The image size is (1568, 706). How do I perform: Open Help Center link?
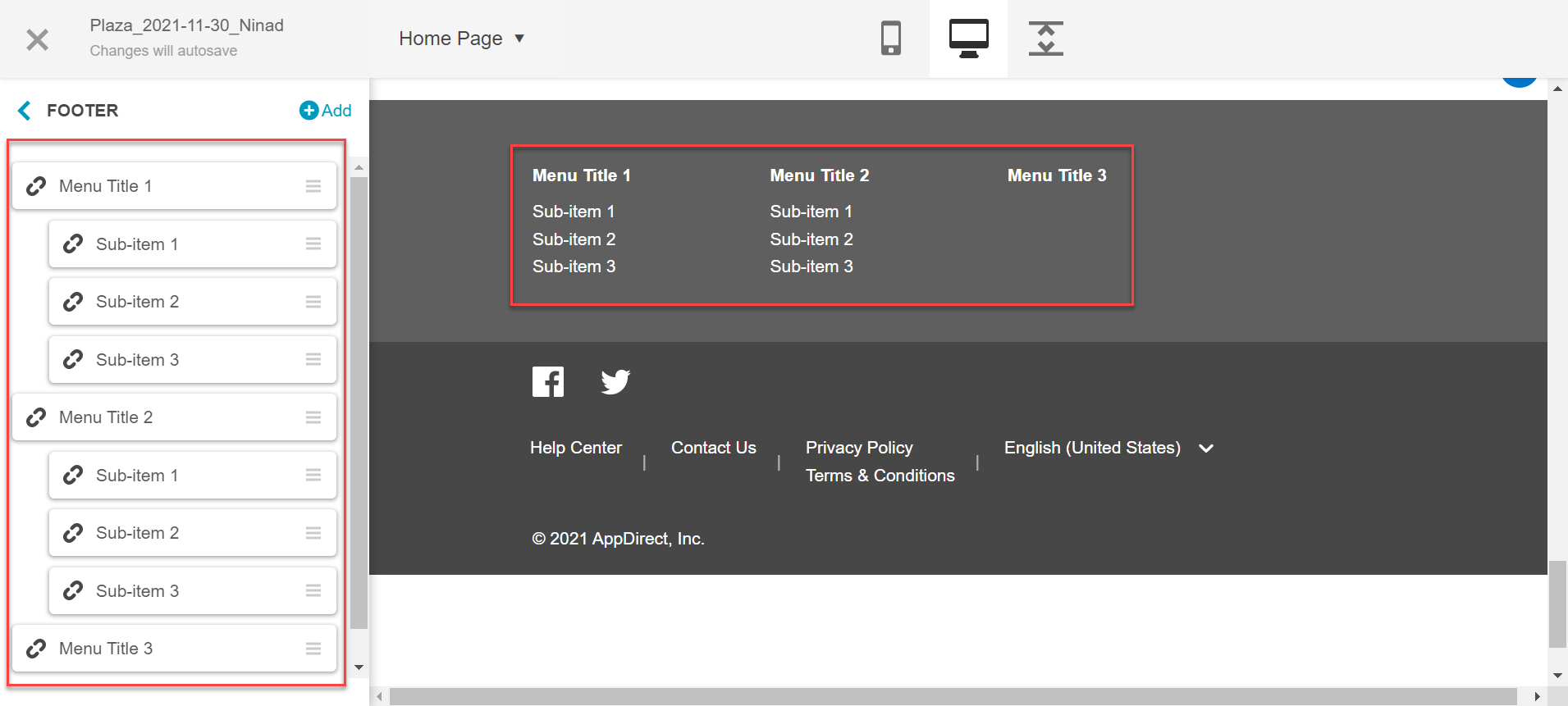[x=576, y=448]
